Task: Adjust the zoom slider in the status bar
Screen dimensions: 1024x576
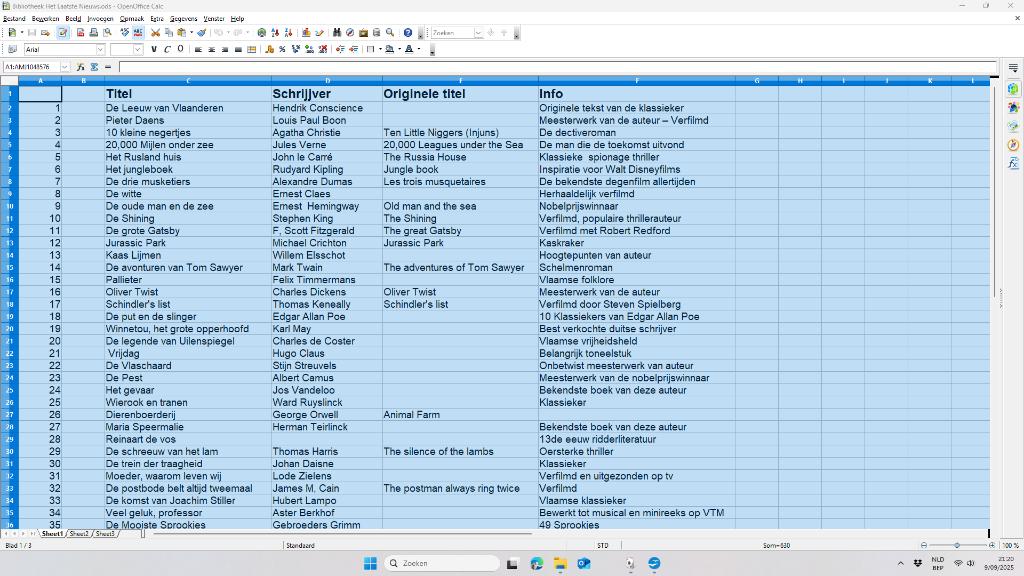Action: click(957, 545)
